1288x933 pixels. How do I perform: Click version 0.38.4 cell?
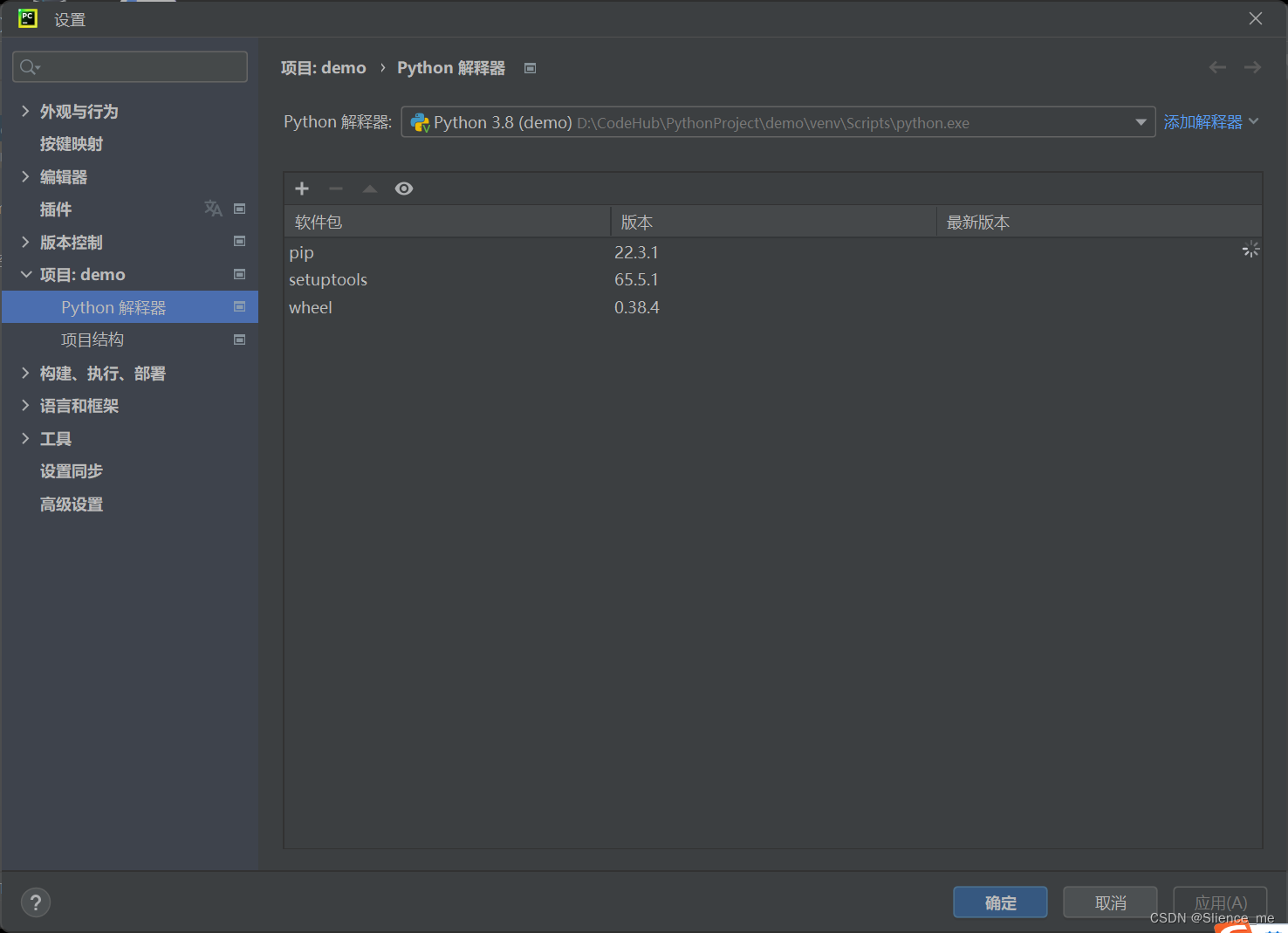pyautogui.click(x=637, y=307)
